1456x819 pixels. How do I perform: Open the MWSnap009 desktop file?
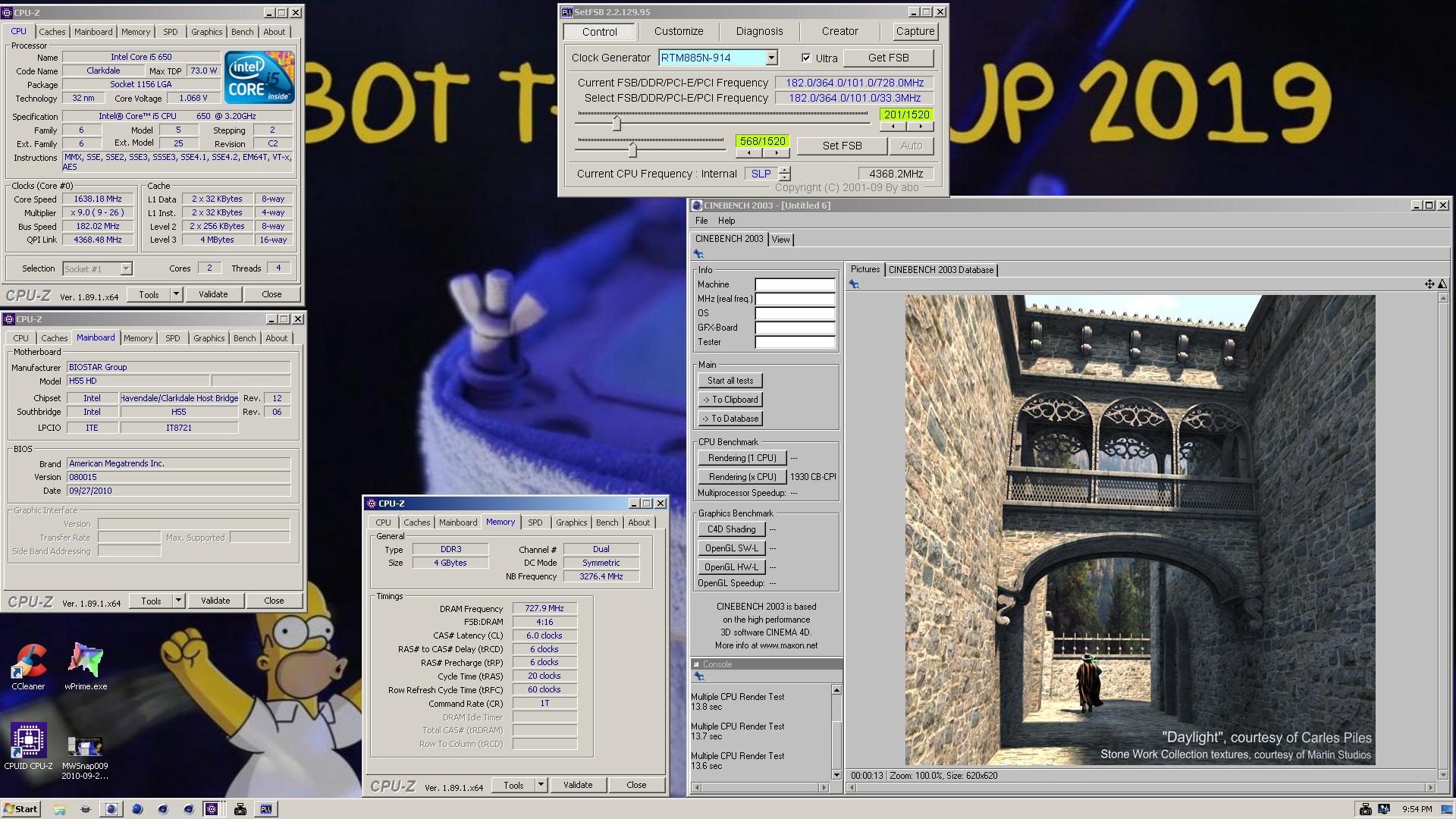click(x=85, y=757)
